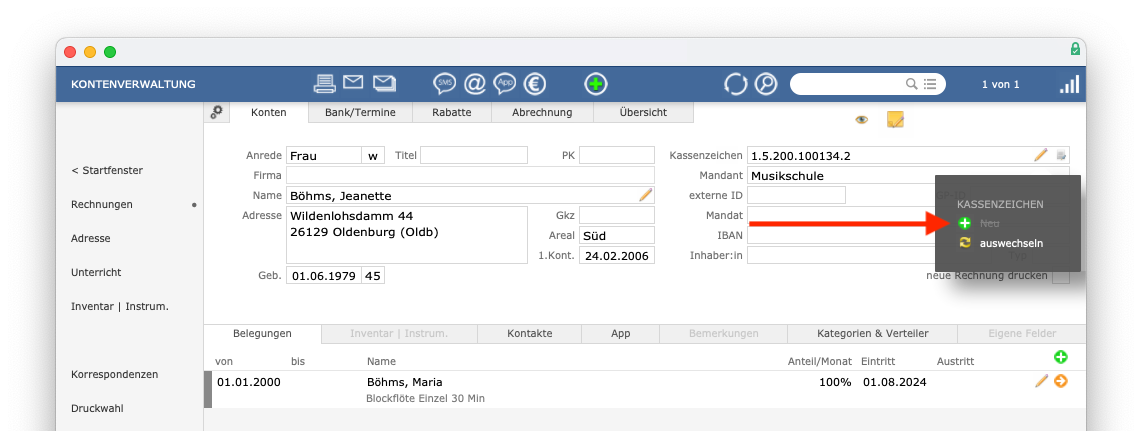This screenshot has width=1142, height=431.
Task: Select the Belegungen lower tab
Action: pos(262,333)
